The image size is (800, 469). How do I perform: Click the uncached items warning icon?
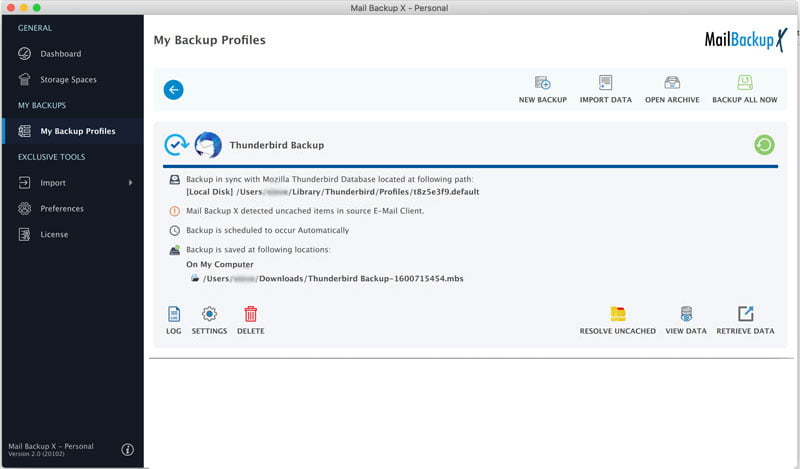click(x=174, y=211)
